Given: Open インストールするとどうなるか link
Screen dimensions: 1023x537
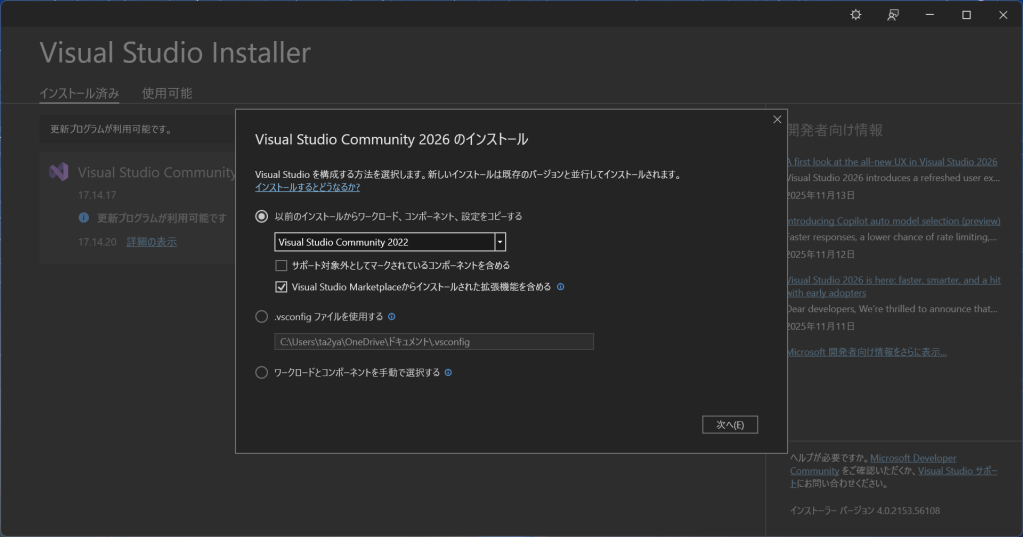Looking at the screenshot, I should (x=307, y=187).
